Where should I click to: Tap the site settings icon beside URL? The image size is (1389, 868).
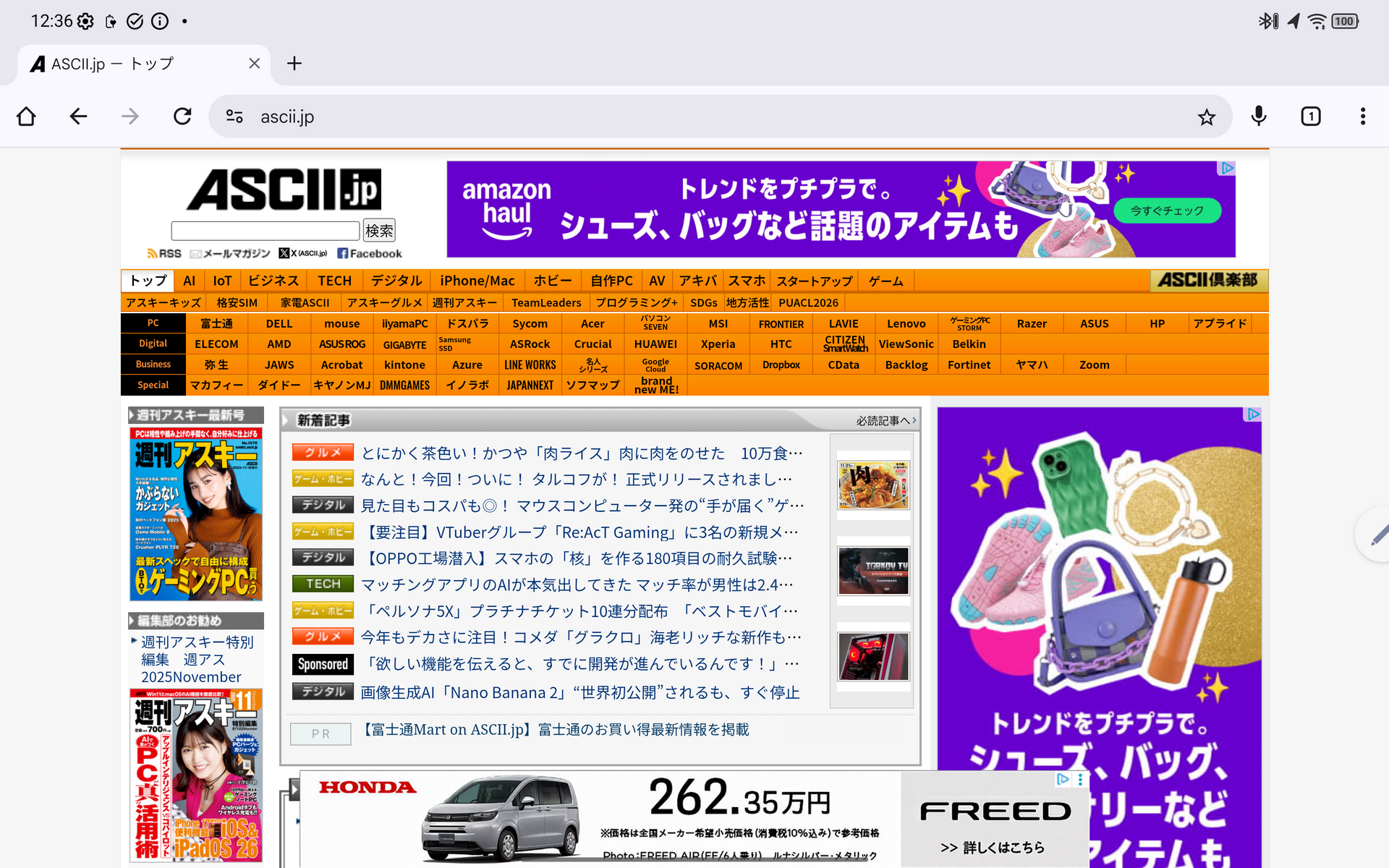click(234, 116)
